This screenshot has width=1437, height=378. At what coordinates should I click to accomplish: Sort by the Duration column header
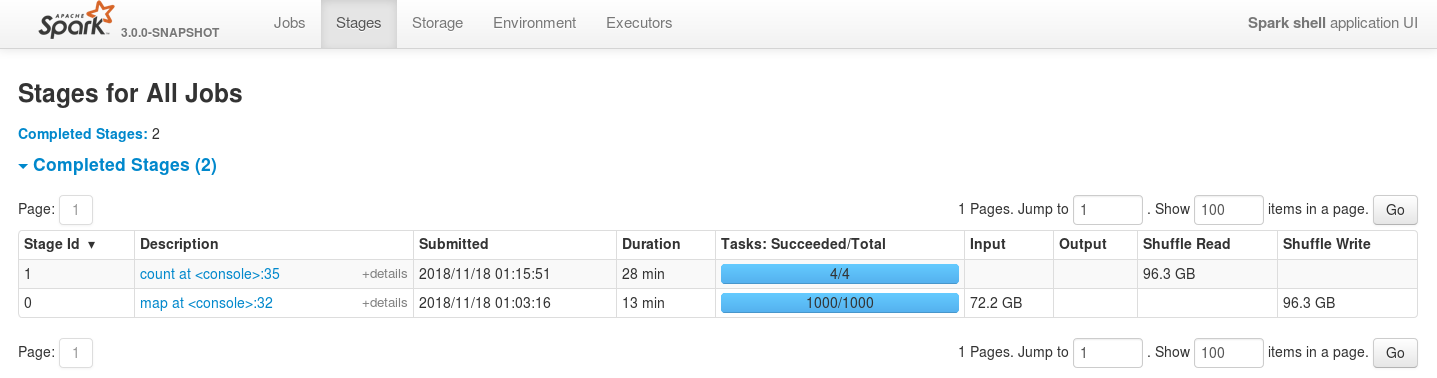tap(651, 244)
